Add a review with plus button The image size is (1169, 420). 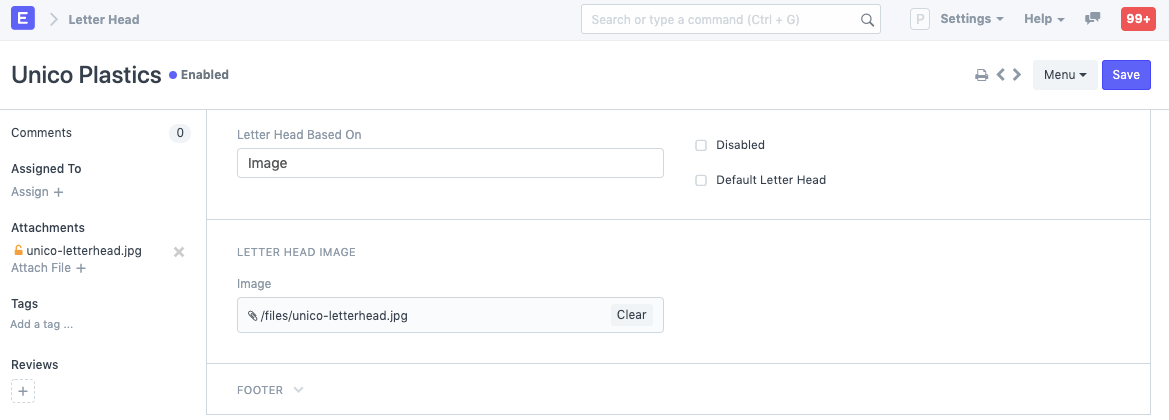pyautogui.click(x=23, y=391)
